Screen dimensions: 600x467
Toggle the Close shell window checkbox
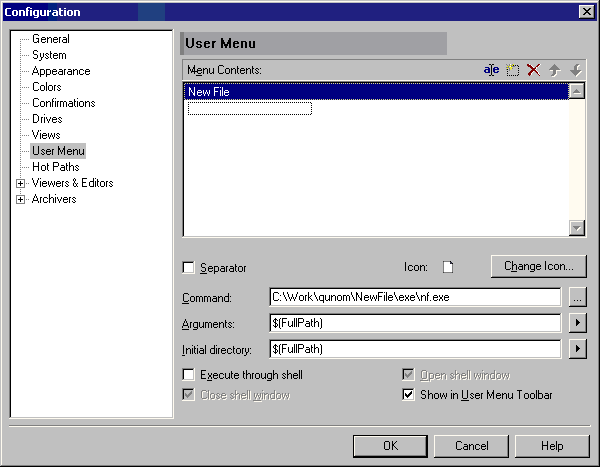[x=188, y=394]
